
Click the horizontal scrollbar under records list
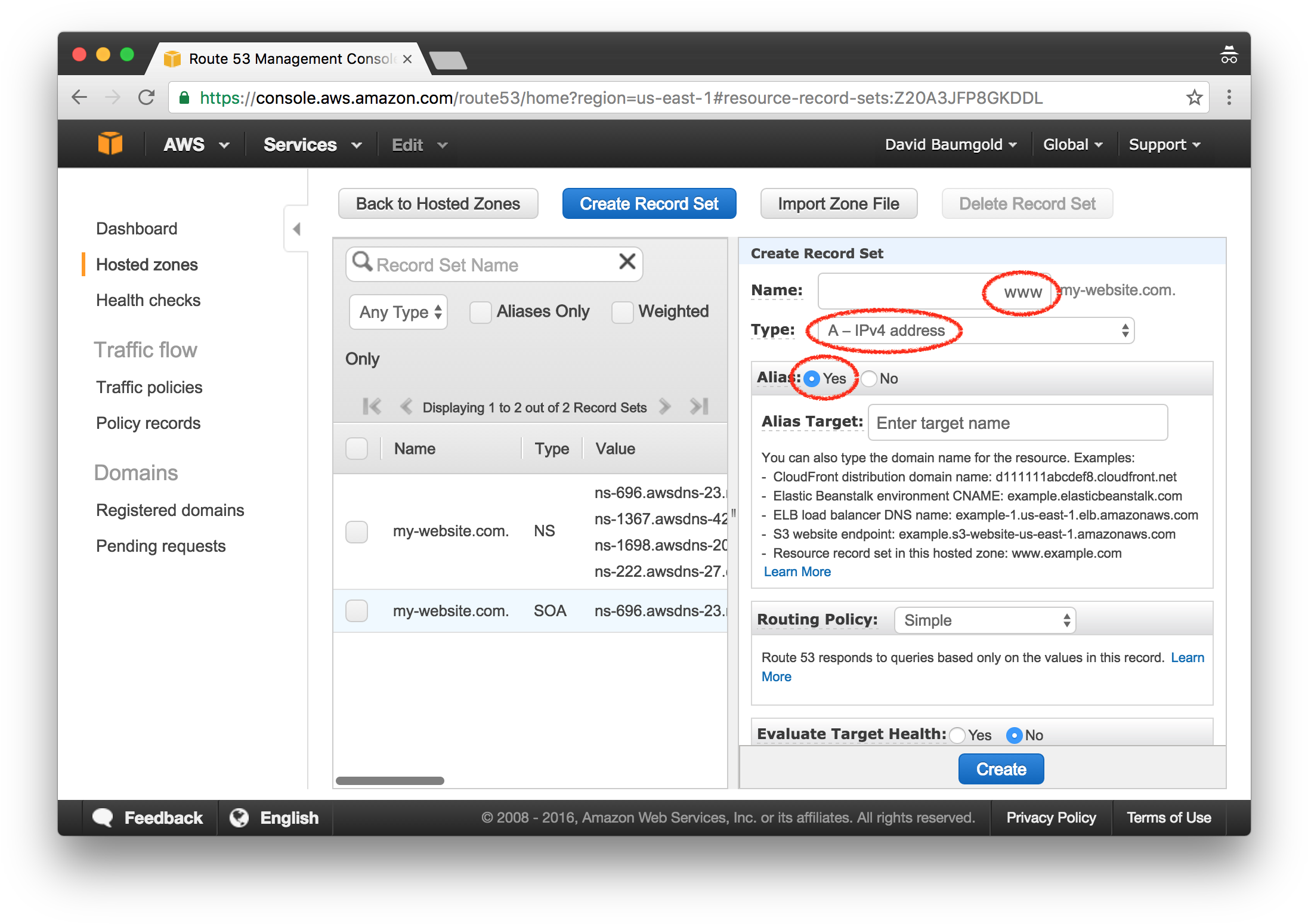[389, 781]
